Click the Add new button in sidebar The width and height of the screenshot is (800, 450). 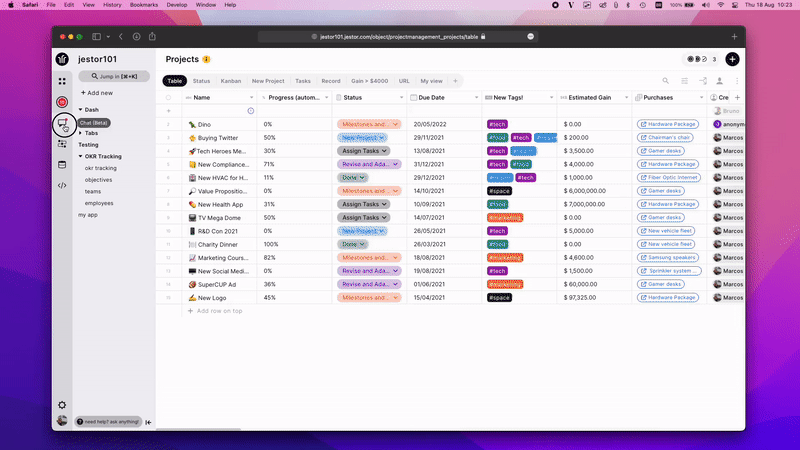(97, 93)
